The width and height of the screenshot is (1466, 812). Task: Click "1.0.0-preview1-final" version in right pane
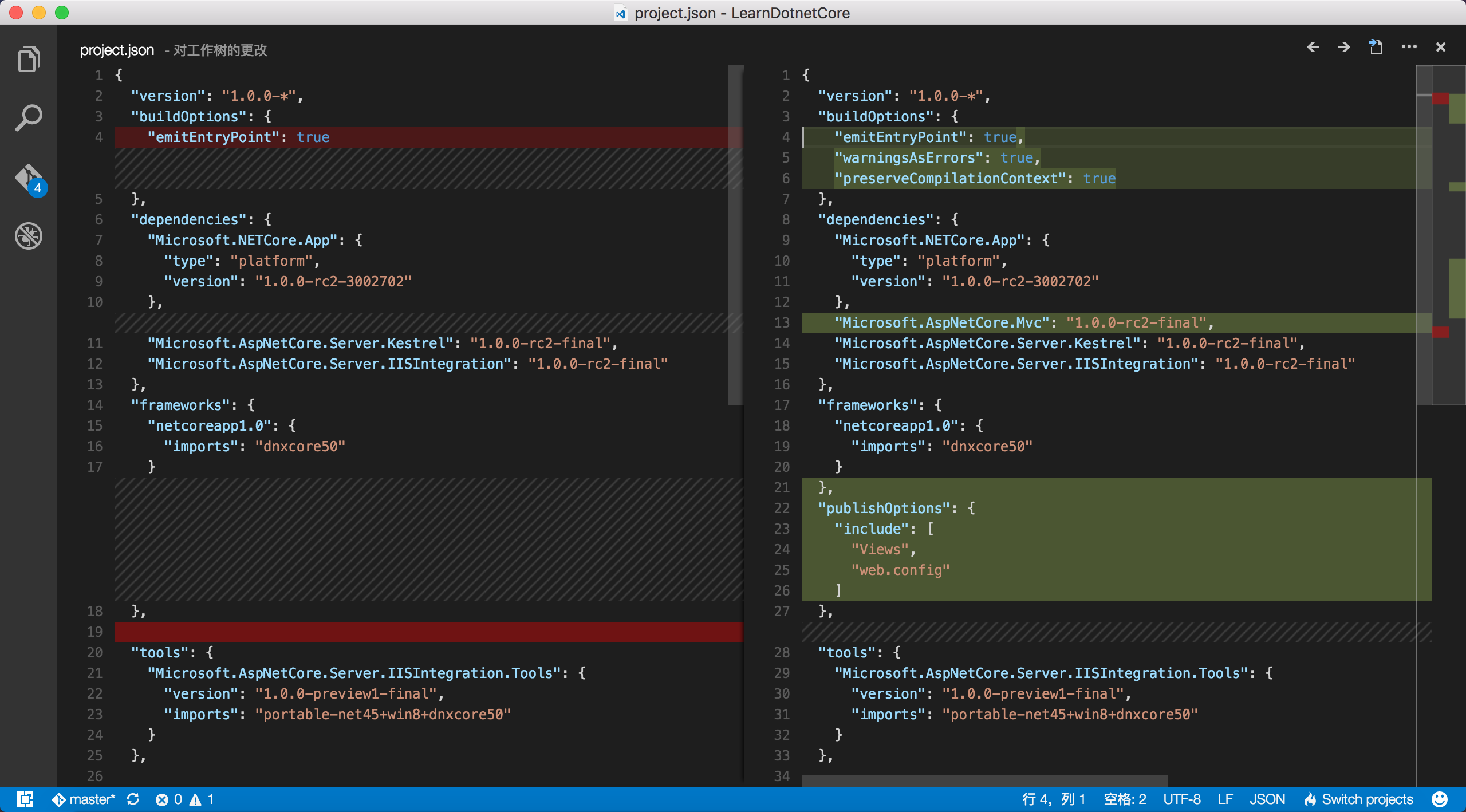point(1033,694)
